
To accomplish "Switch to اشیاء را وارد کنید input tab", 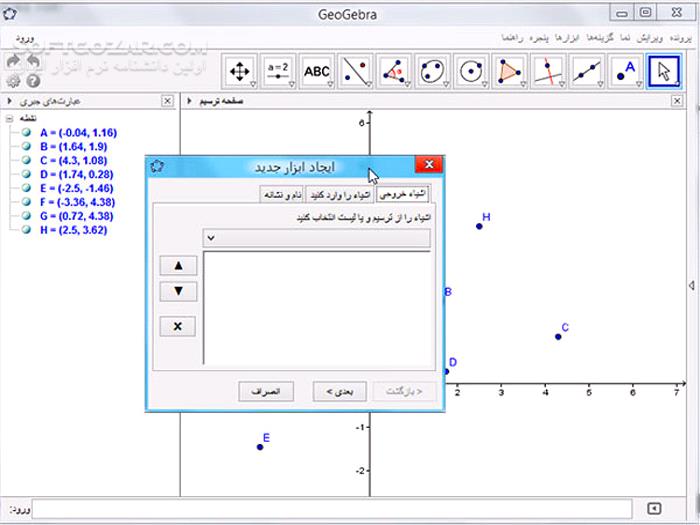I will click(341, 195).
